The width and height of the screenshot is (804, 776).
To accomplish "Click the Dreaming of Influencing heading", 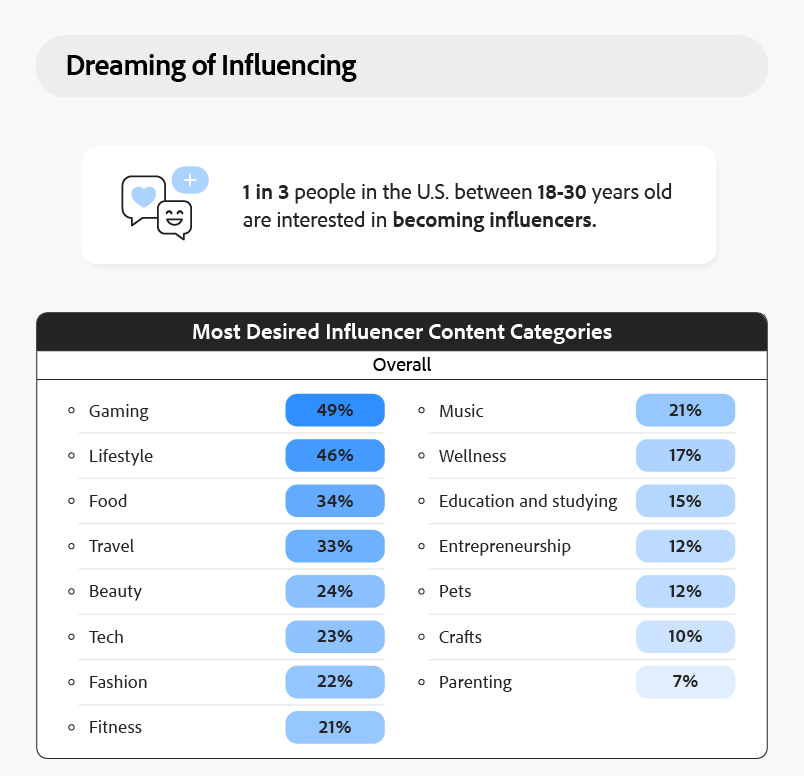I will coord(211,66).
